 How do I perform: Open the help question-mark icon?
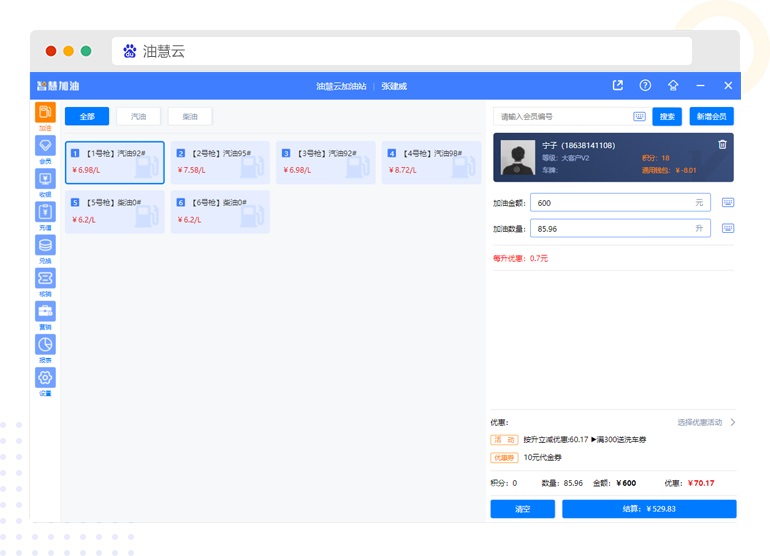pyautogui.click(x=645, y=85)
